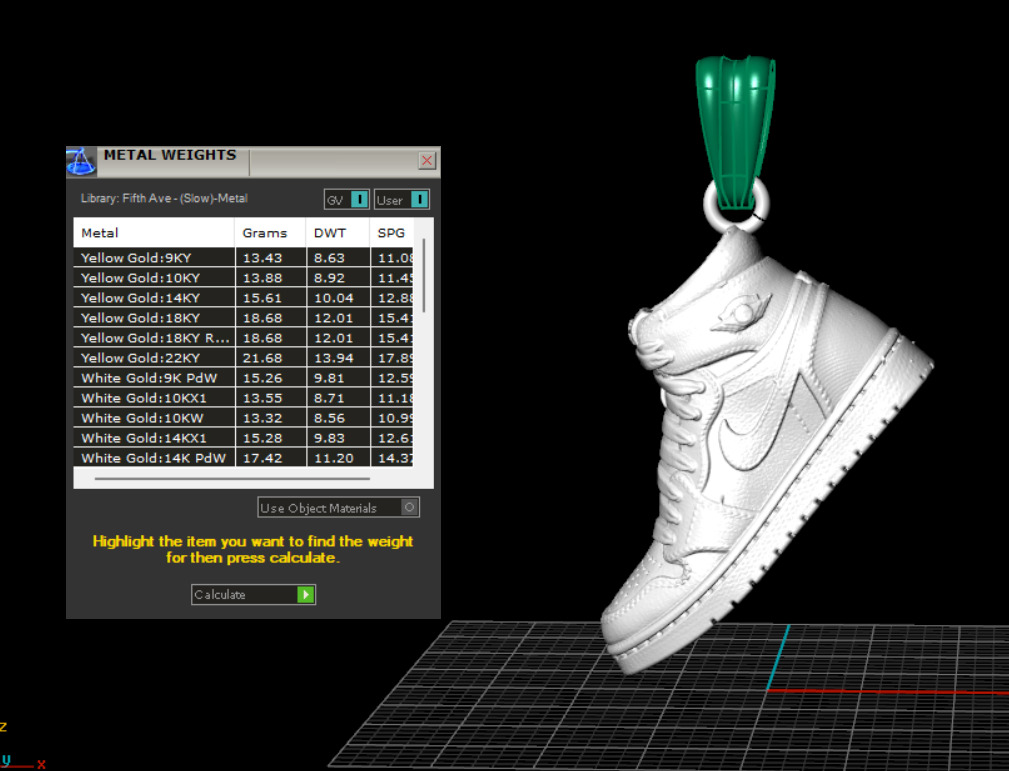The width and height of the screenshot is (1009, 771).
Task: Select the Yellow Gold:18KY row
Action: 243,318
